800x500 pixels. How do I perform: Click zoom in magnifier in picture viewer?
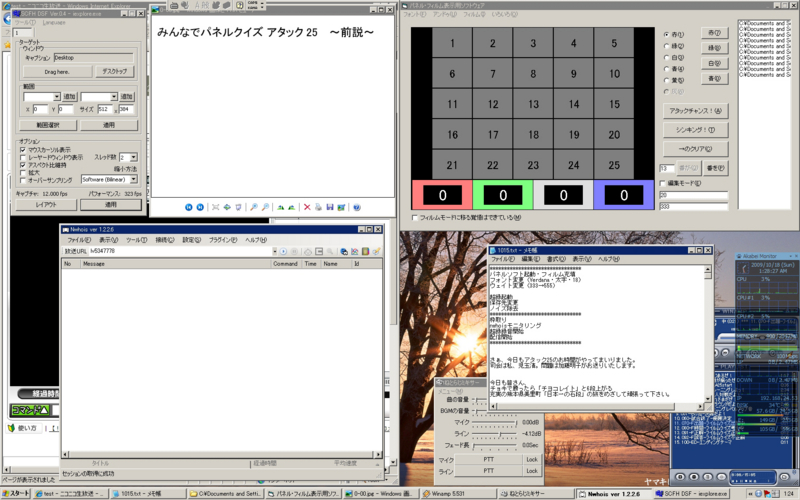click(254, 207)
